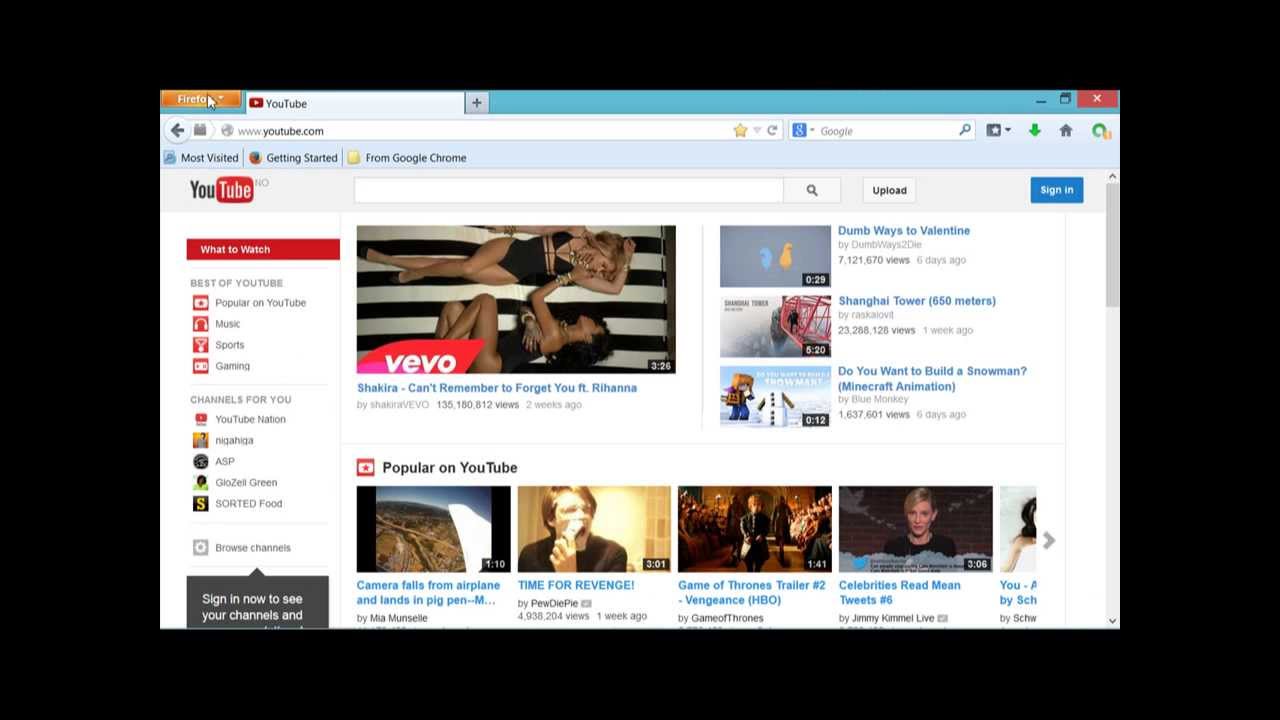Open TIME FOR REVENGE! video thumbnail
This screenshot has width=1280, height=720.
tap(594, 529)
